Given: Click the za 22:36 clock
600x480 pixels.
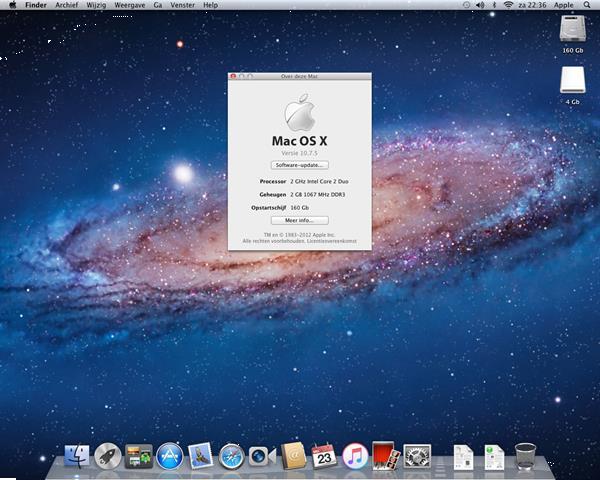Looking at the screenshot, I should pyautogui.click(x=532, y=5).
